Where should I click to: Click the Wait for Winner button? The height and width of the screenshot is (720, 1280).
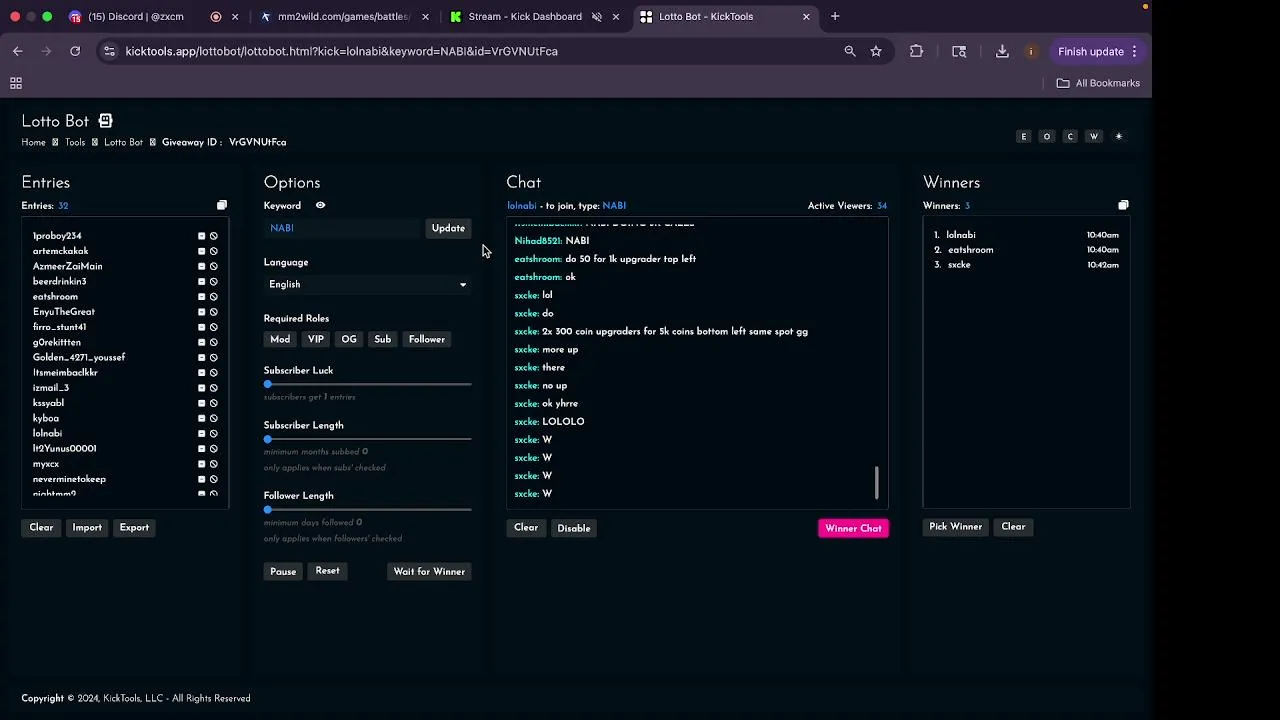click(429, 571)
